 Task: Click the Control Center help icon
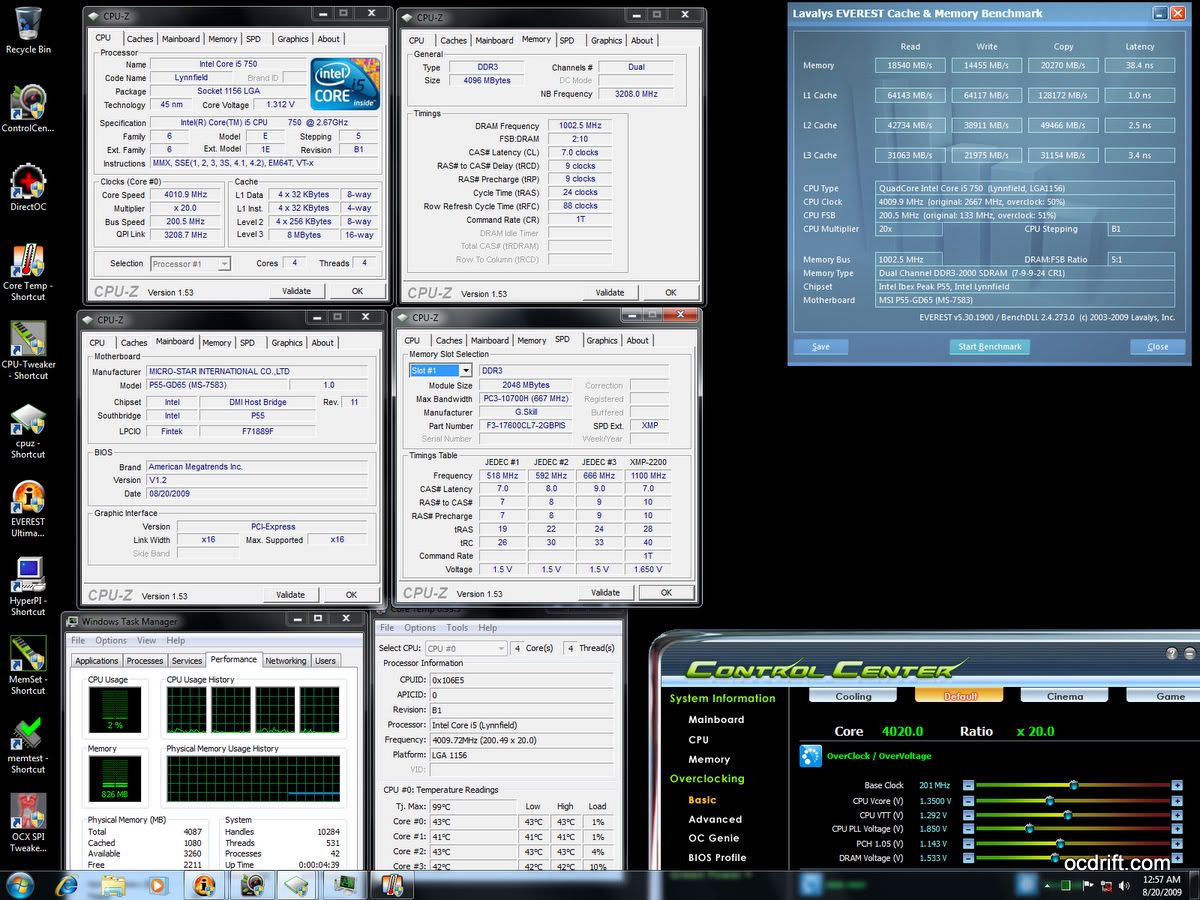click(x=1172, y=653)
